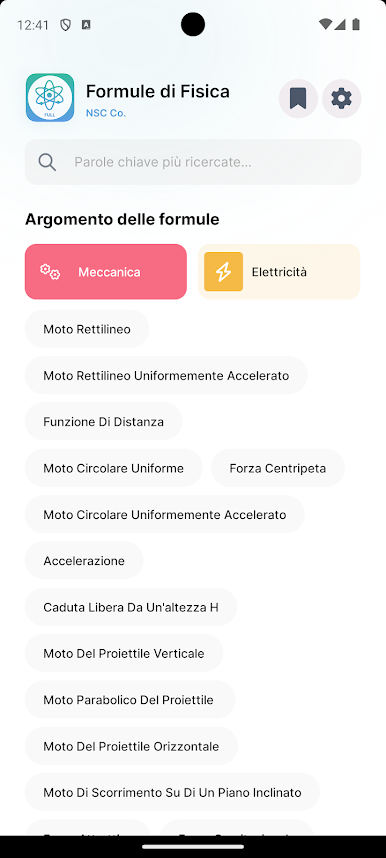The image size is (386, 858).
Task: Open Moto Rettilineo Uniformemente Accelerato
Action: tap(166, 375)
